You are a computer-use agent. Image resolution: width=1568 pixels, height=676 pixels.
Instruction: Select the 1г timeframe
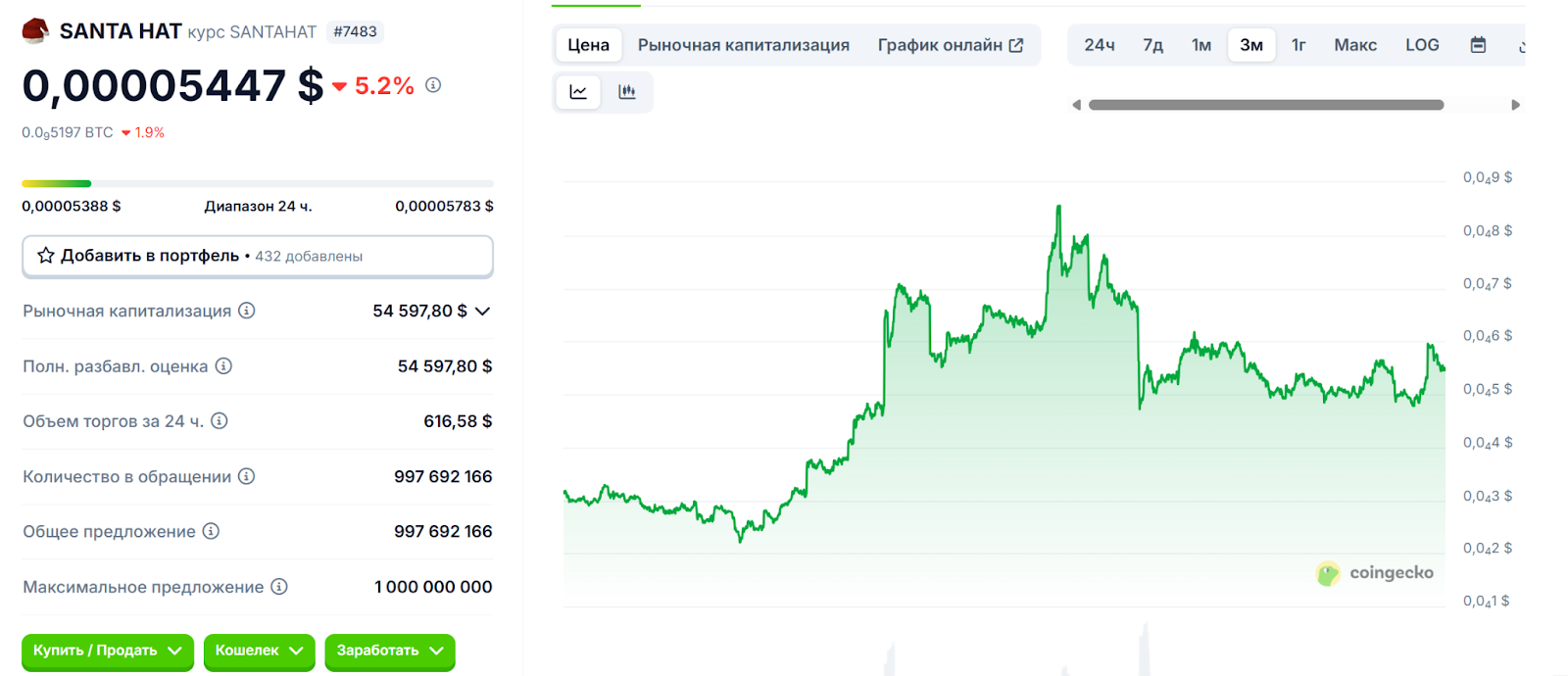click(1298, 45)
